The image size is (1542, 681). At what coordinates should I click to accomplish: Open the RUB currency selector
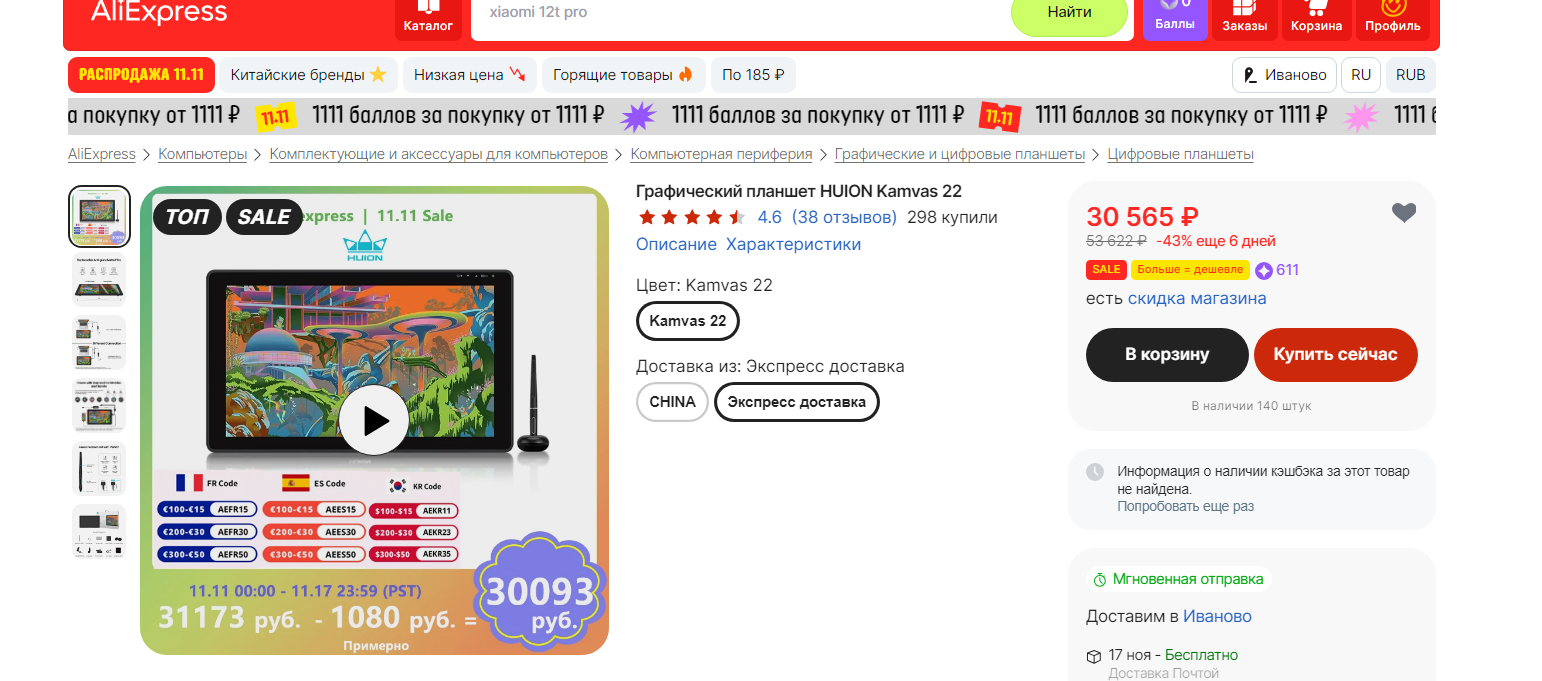click(x=1411, y=75)
